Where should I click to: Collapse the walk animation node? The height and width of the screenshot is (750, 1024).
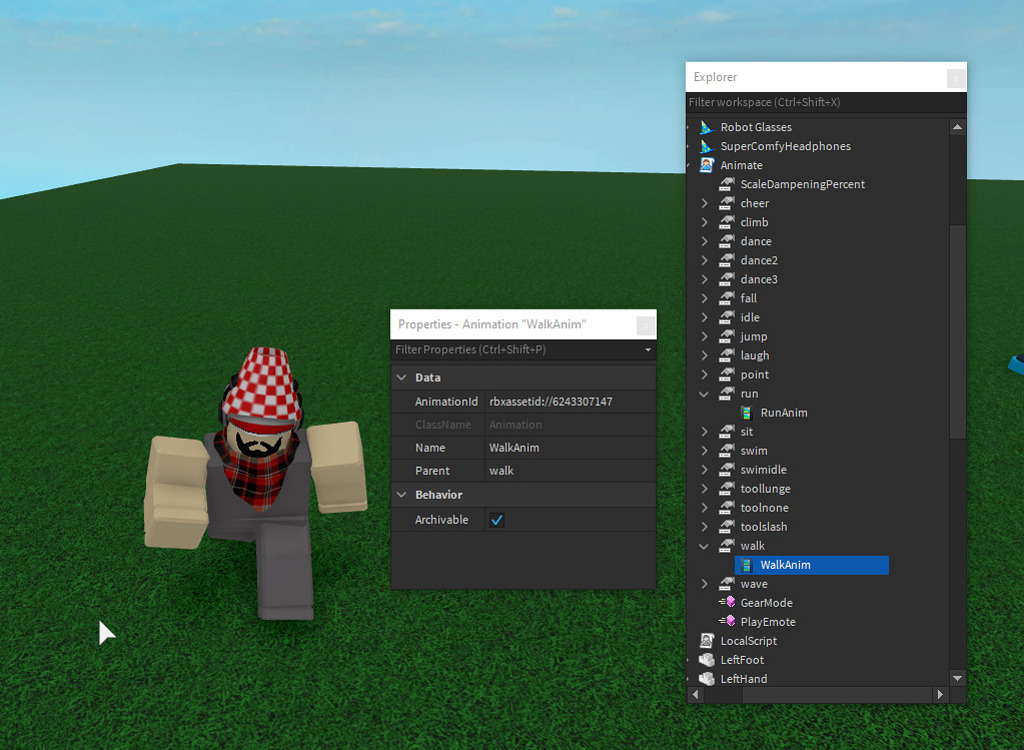704,545
